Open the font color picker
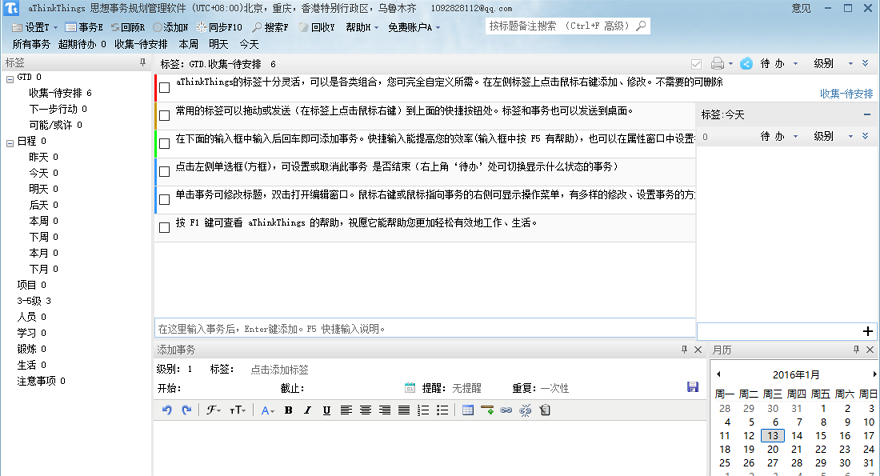The width and height of the screenshot is (880, 476). coord(267,410)
